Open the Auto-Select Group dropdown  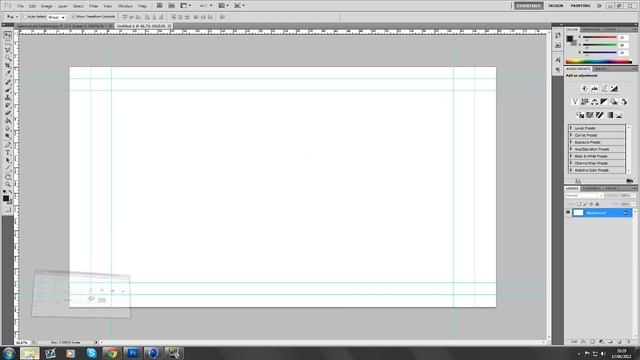click(57, 17)
